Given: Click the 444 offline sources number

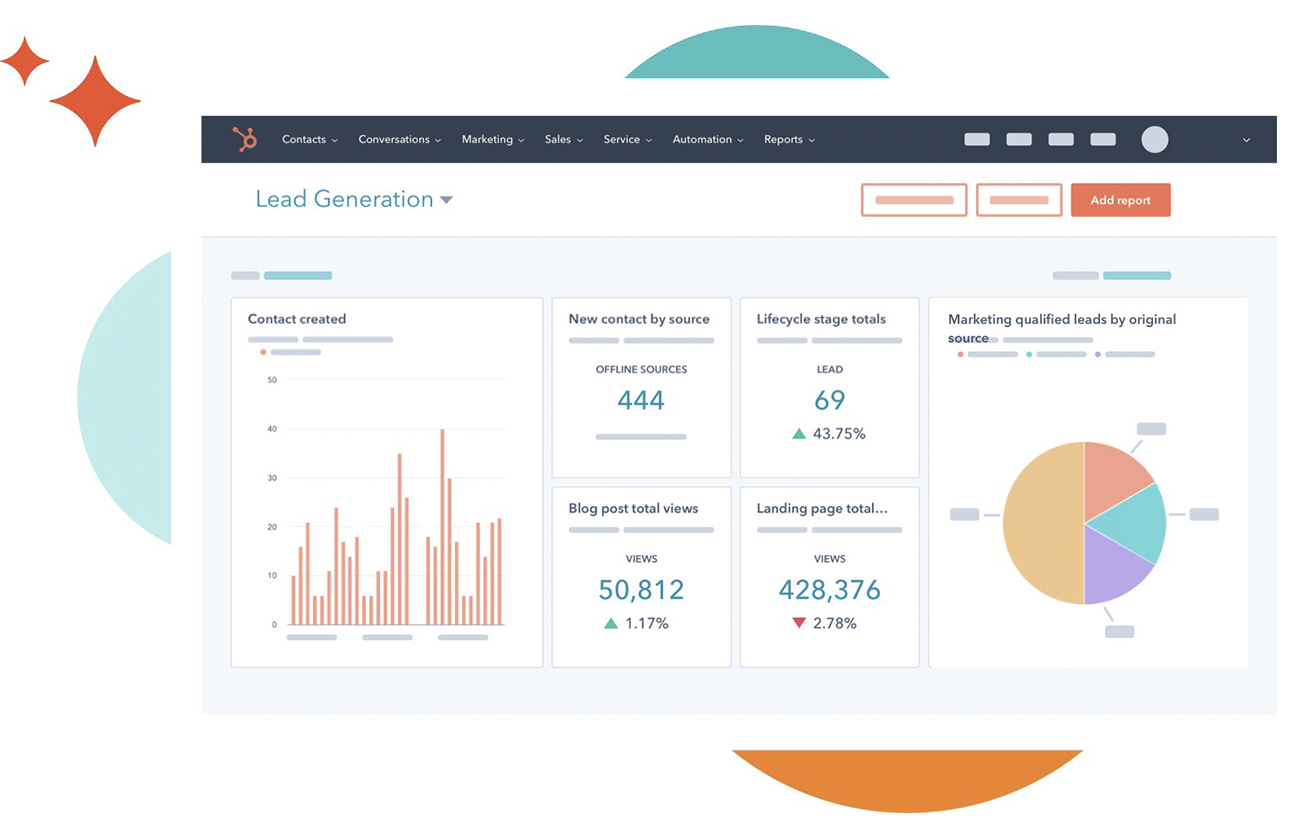Looking at the screenshot, I should (x=640, y=400).
